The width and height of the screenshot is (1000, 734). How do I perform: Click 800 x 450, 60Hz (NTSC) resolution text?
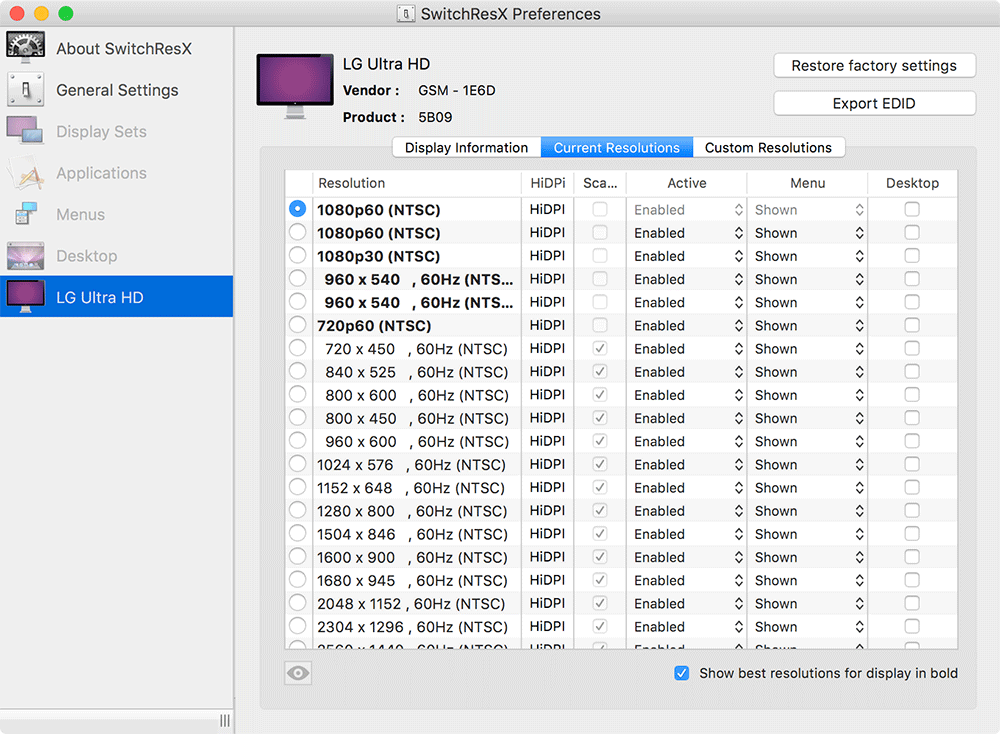pos(416,418)
